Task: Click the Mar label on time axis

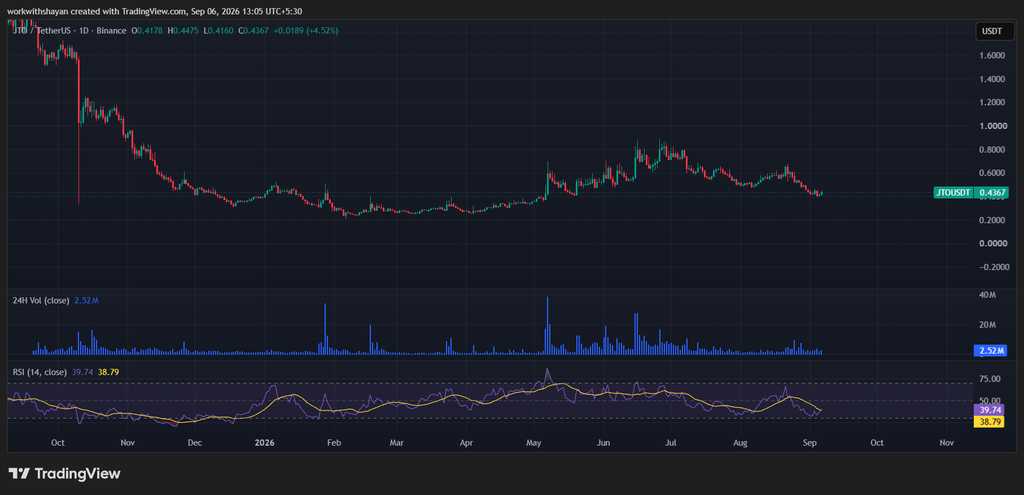Action: pyautogui.click(x=396, y=443)
